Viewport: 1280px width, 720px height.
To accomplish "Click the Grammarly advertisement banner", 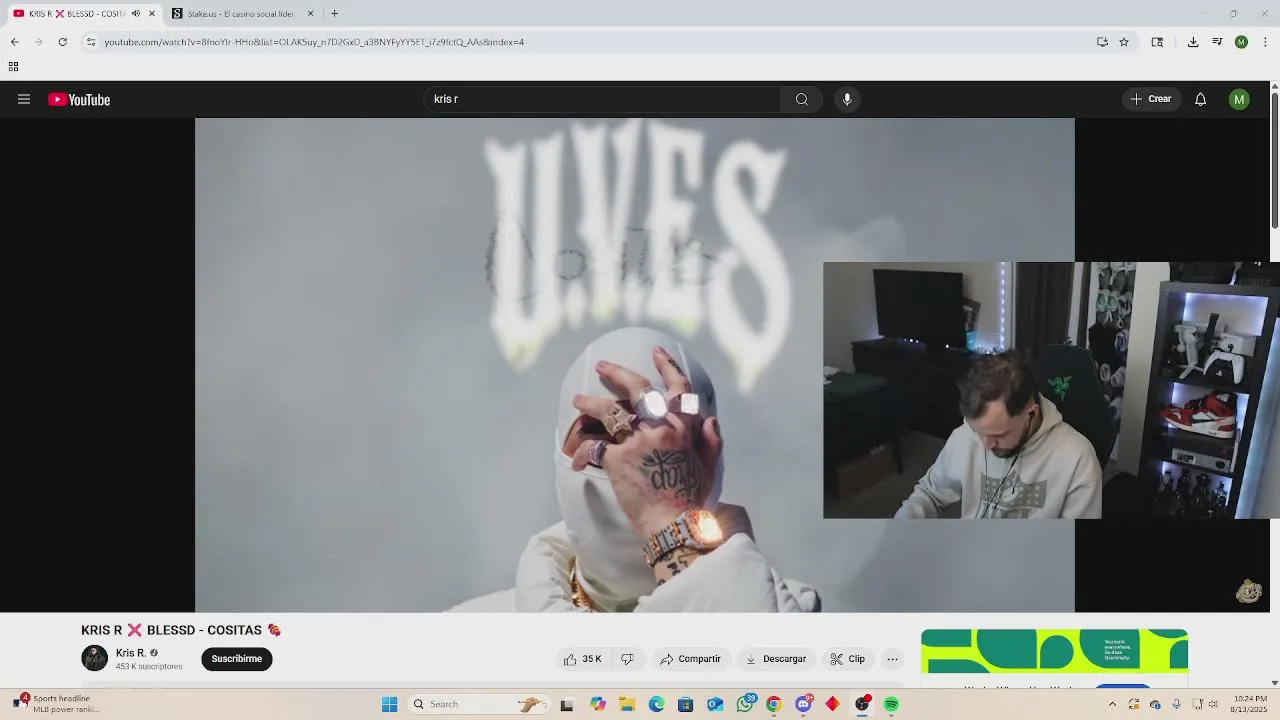I will [1054, 651].
